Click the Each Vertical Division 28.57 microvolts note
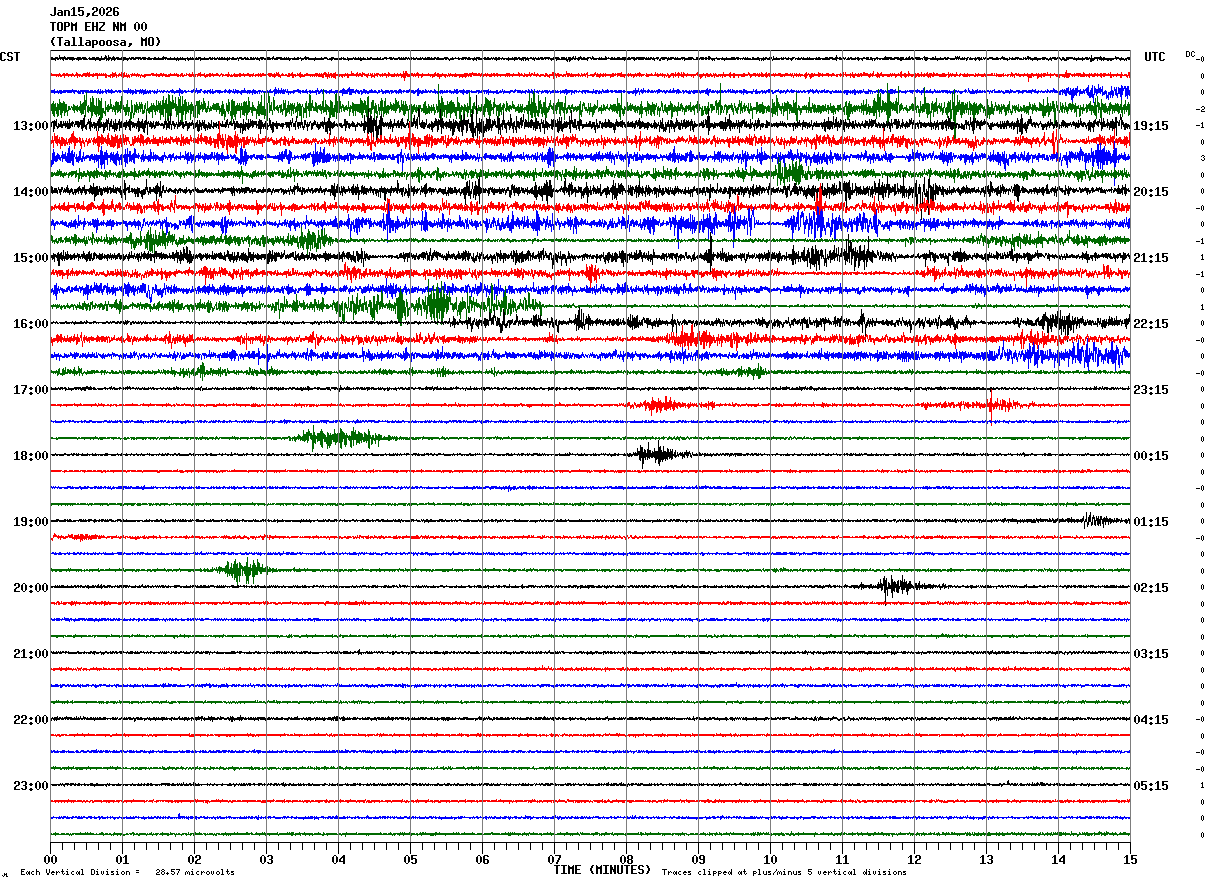This screenshot has height=886, width=1210. click(127, 872)
